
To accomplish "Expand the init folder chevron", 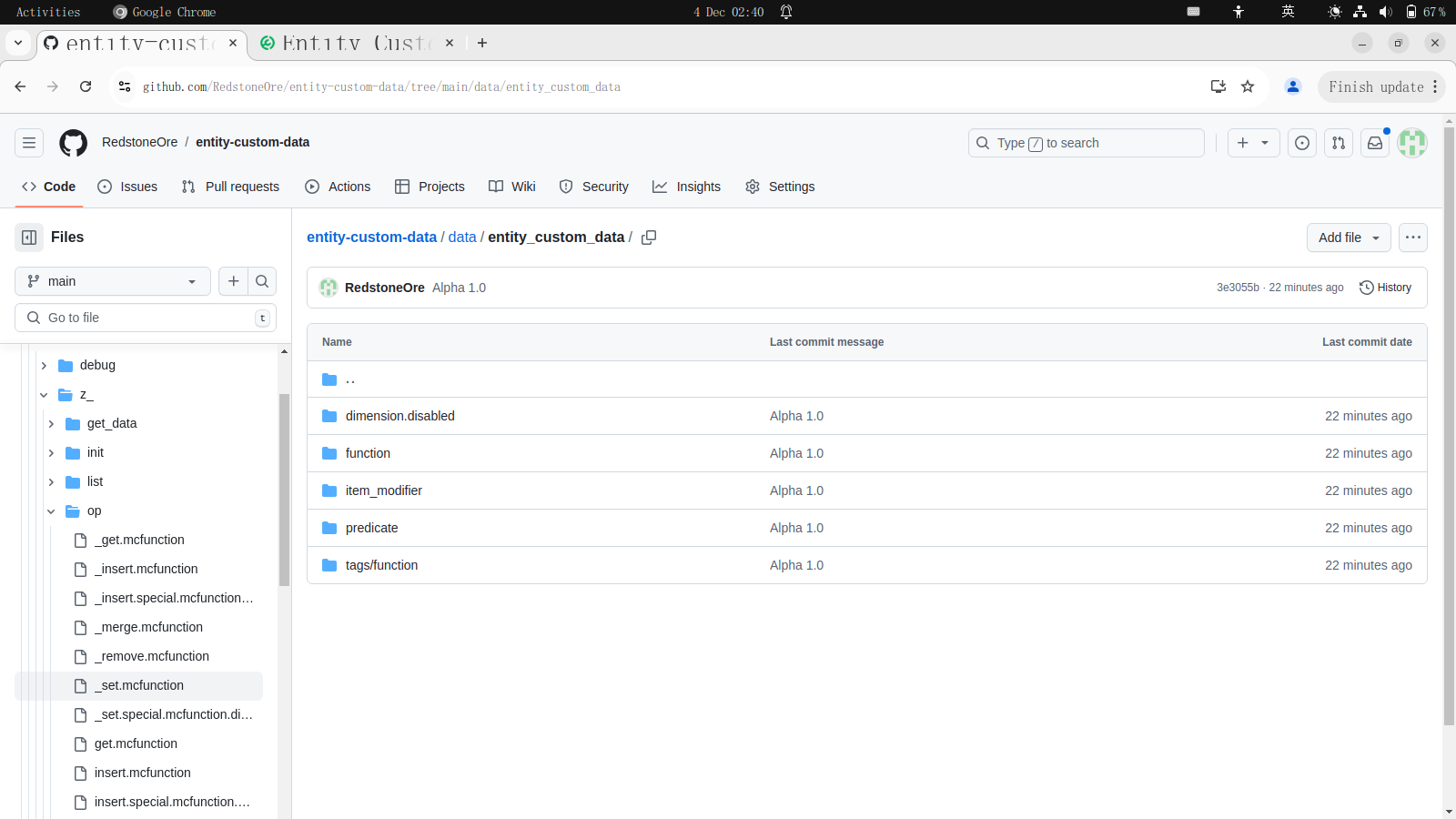I will (x=51, y=453).
